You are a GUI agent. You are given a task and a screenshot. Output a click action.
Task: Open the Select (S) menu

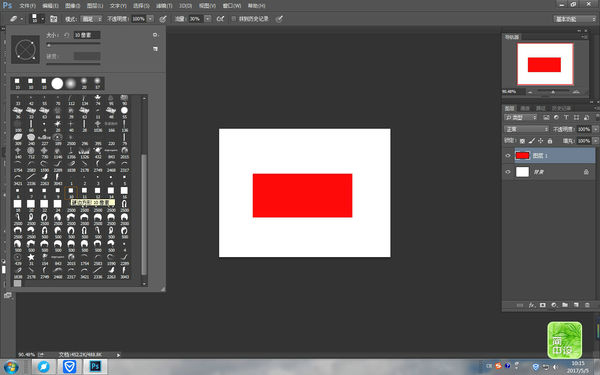[x=141, y=6]
